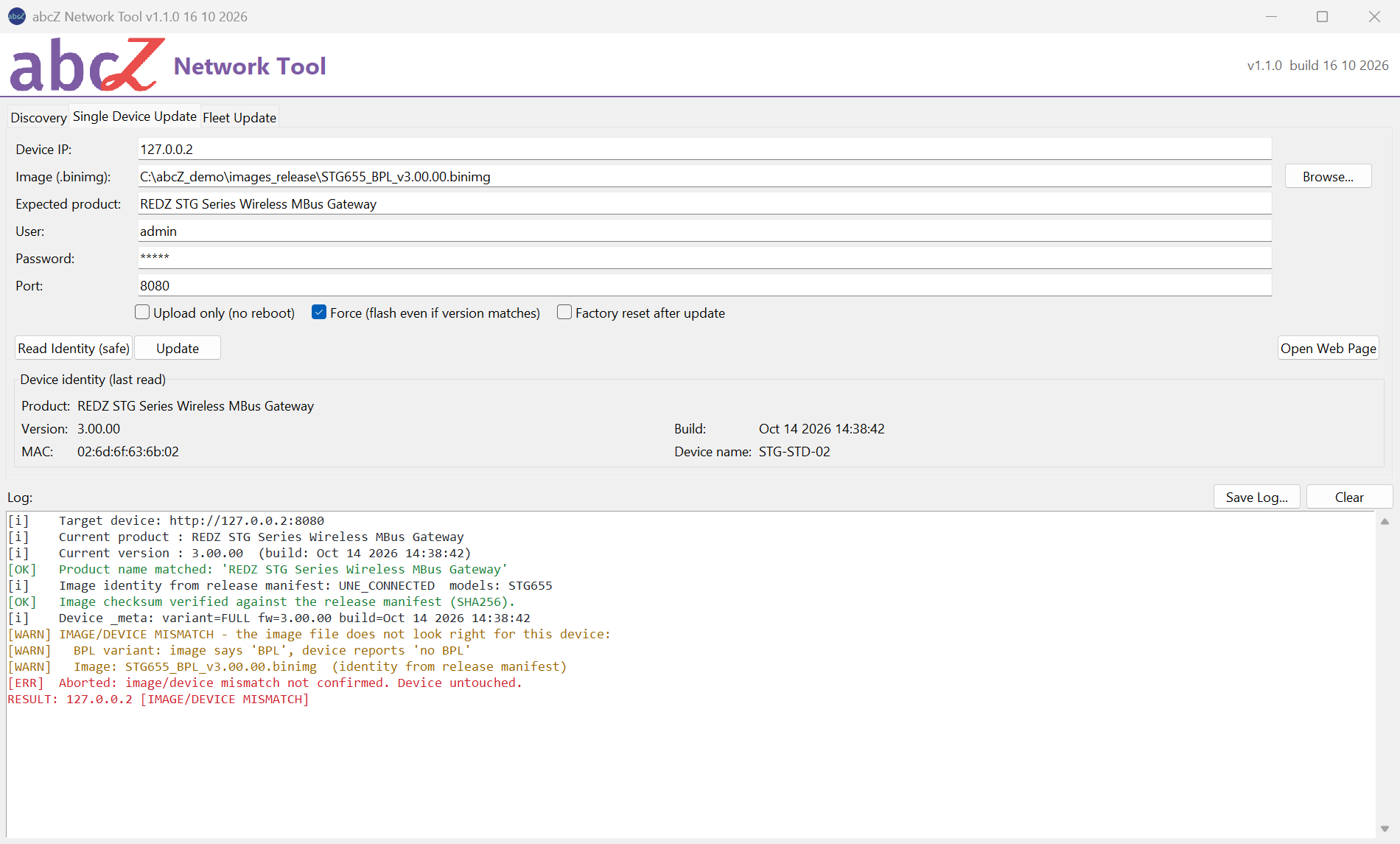Image resolution: width=1400 pixels, height=844 pixels.
Task: Click the Expected product field
Action: pos(704,203)
